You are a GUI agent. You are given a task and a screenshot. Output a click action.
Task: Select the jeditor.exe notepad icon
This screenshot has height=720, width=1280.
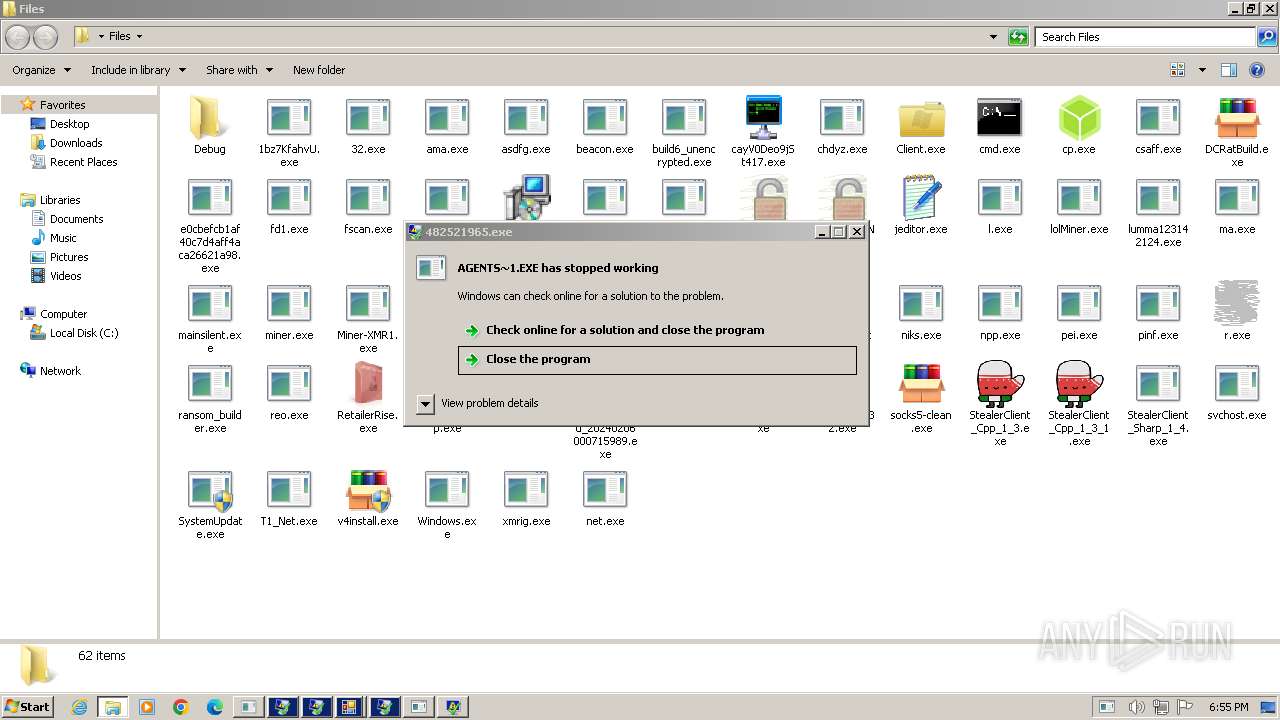pos(921,198)
